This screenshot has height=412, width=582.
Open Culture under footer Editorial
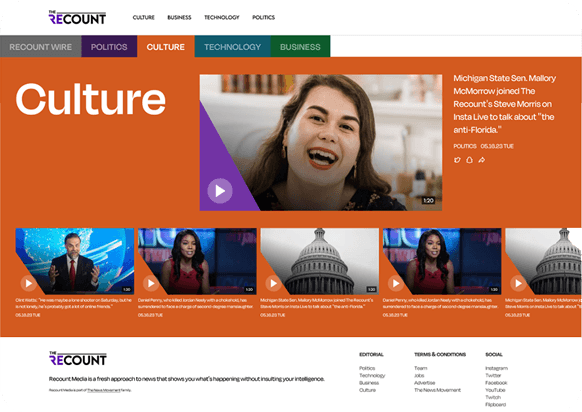[x=367, y=390]
